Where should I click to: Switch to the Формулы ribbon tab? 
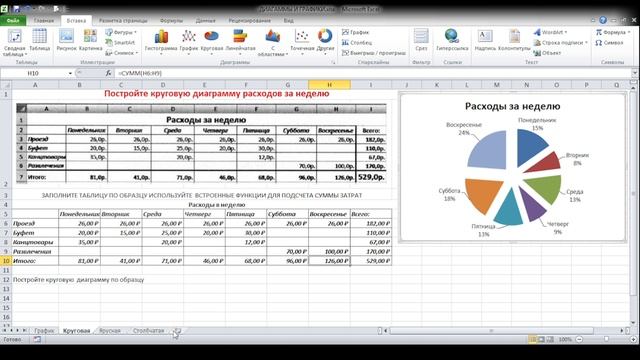pos(171,20)
